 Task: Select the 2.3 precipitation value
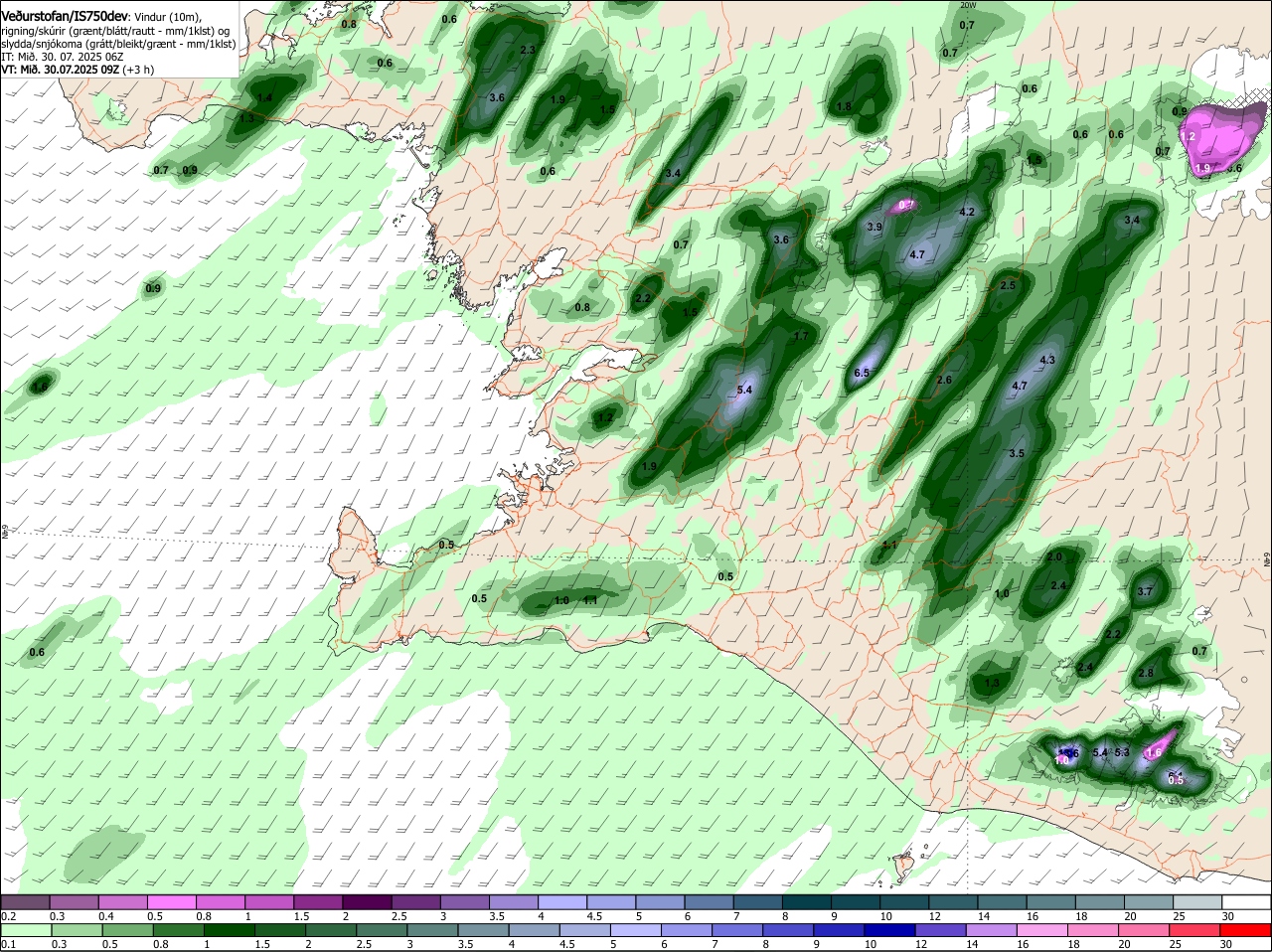click(528, 50)
